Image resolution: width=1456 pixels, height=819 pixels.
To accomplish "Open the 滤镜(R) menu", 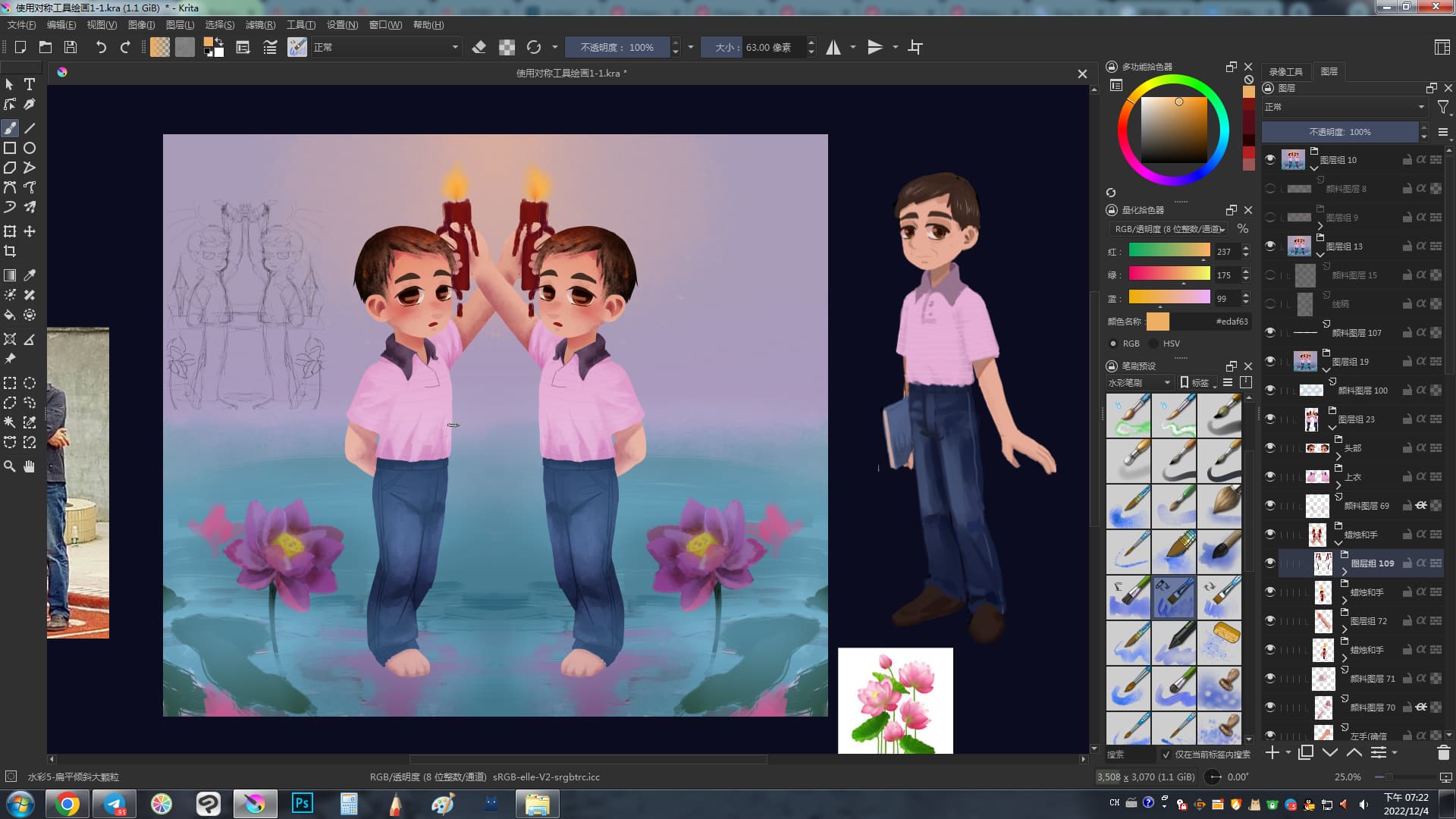I will [260, 25].
